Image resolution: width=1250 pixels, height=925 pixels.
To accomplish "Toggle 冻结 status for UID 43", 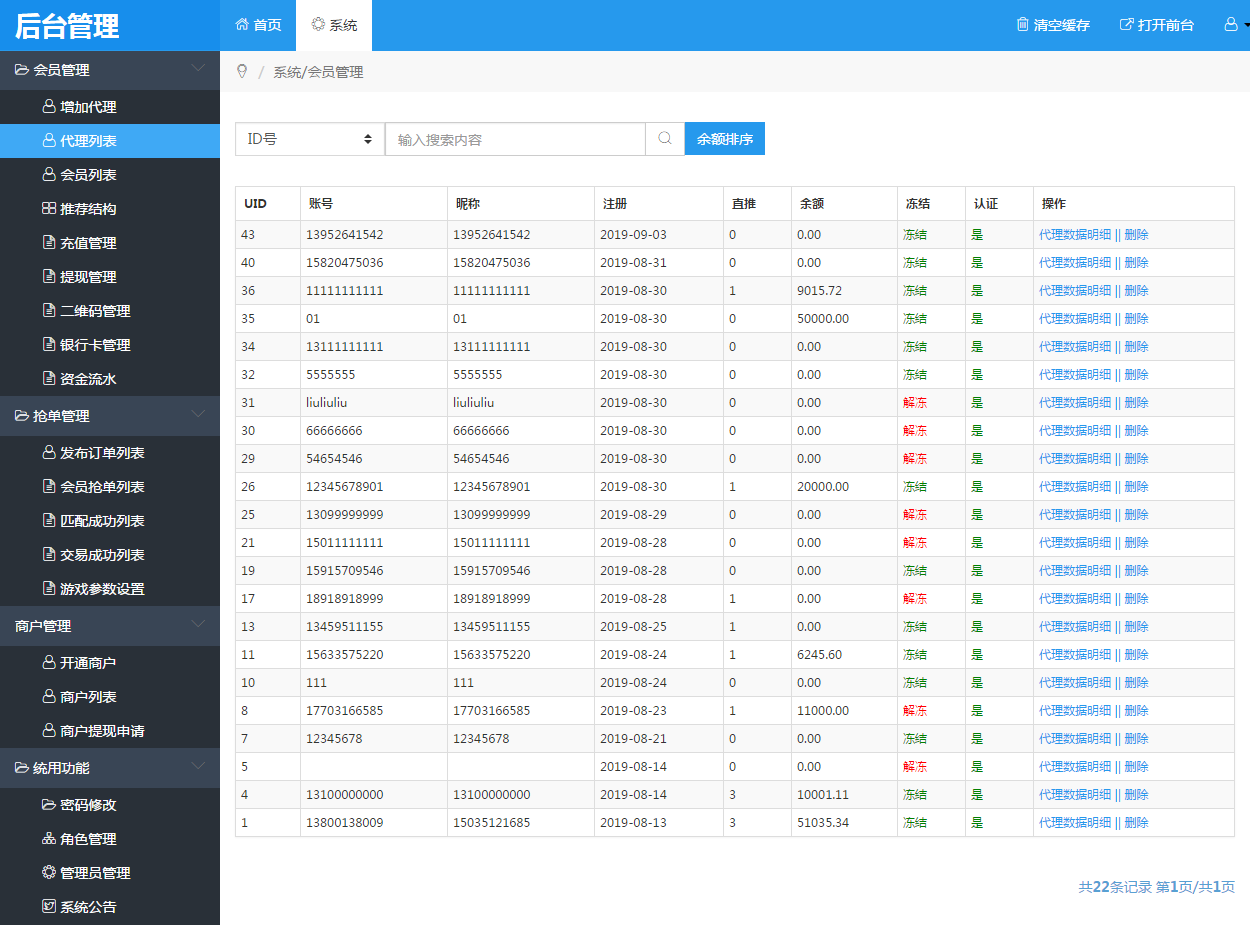I will pyautogui.click(x=914, y=235).
